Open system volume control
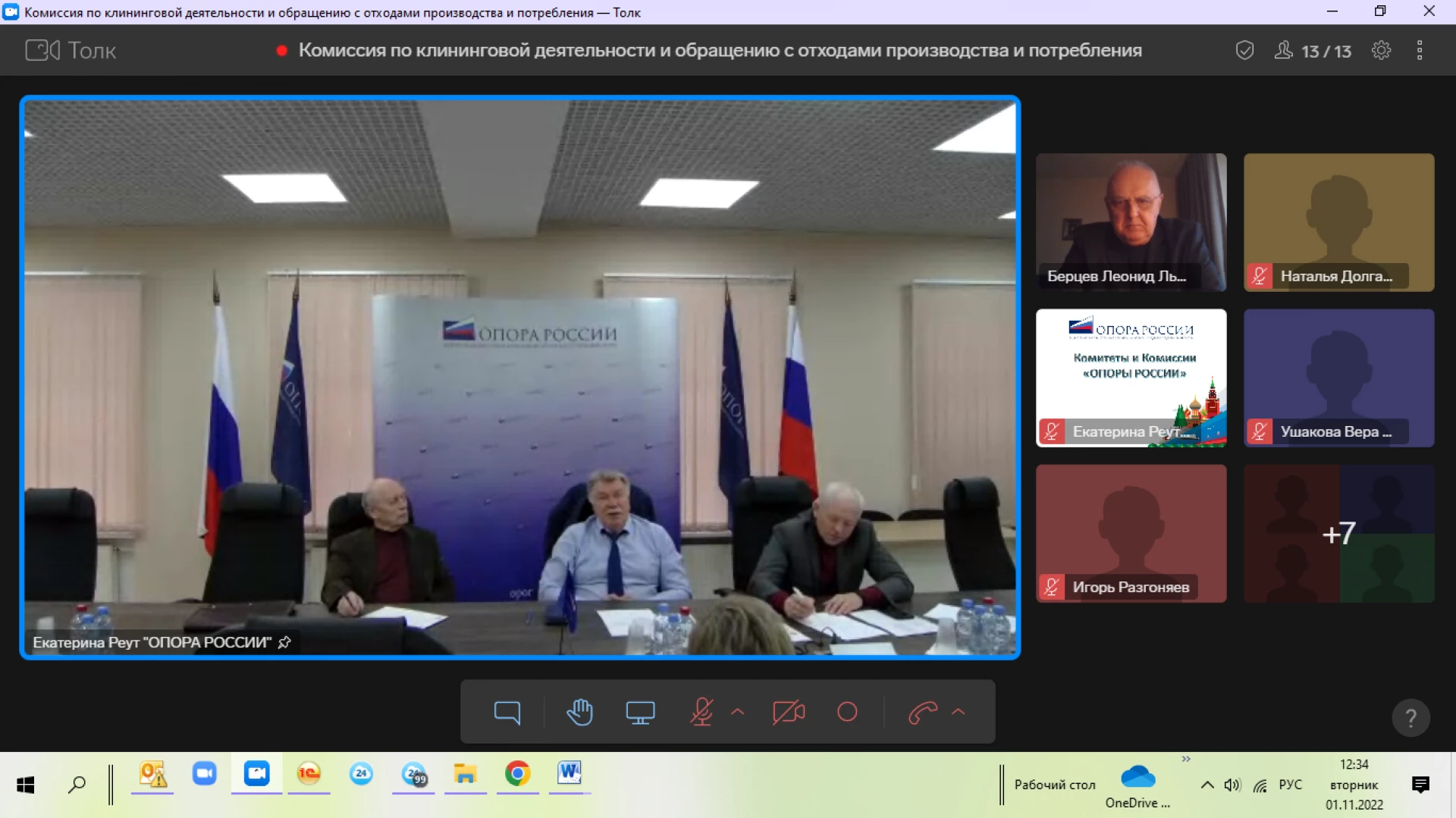This screenshot has width=1456, height=818. tap(1232, 785)
